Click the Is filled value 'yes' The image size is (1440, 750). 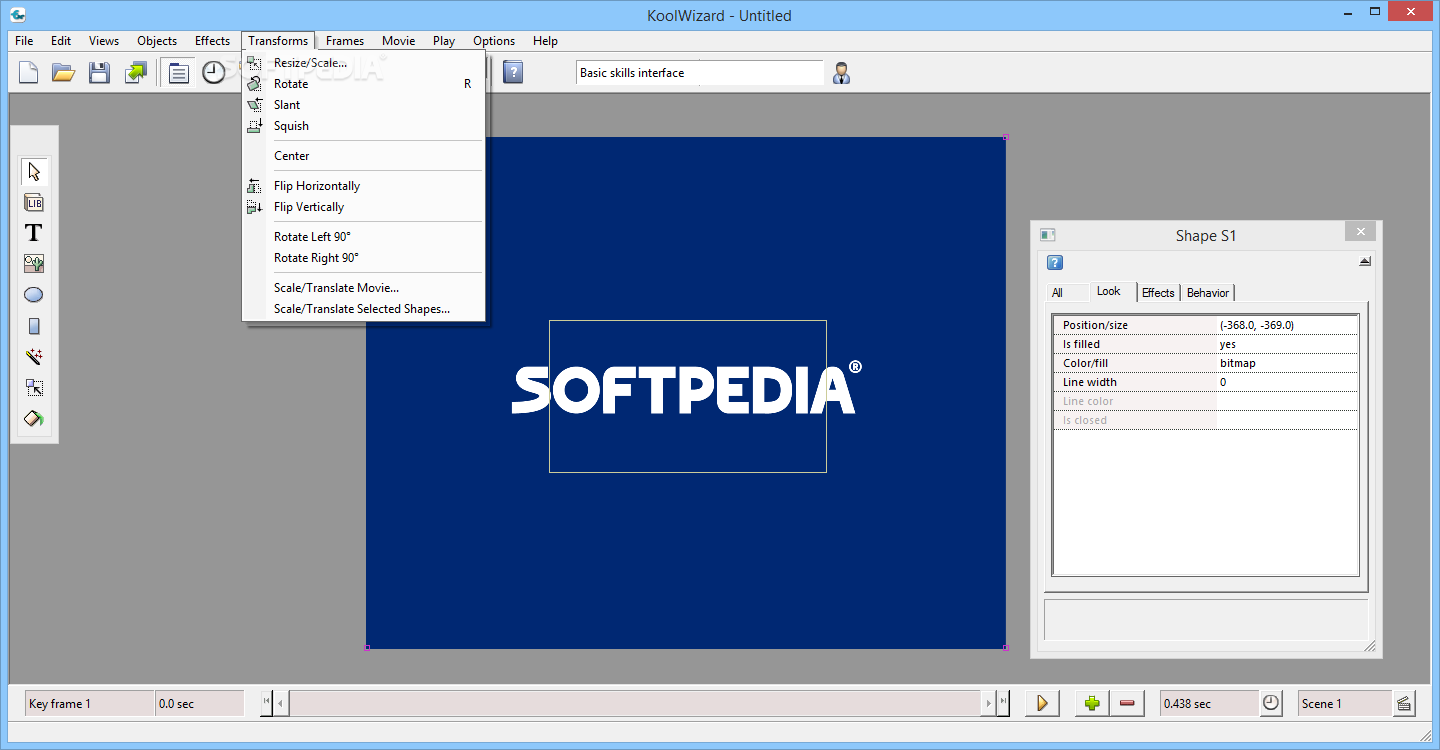(1228, 344)
